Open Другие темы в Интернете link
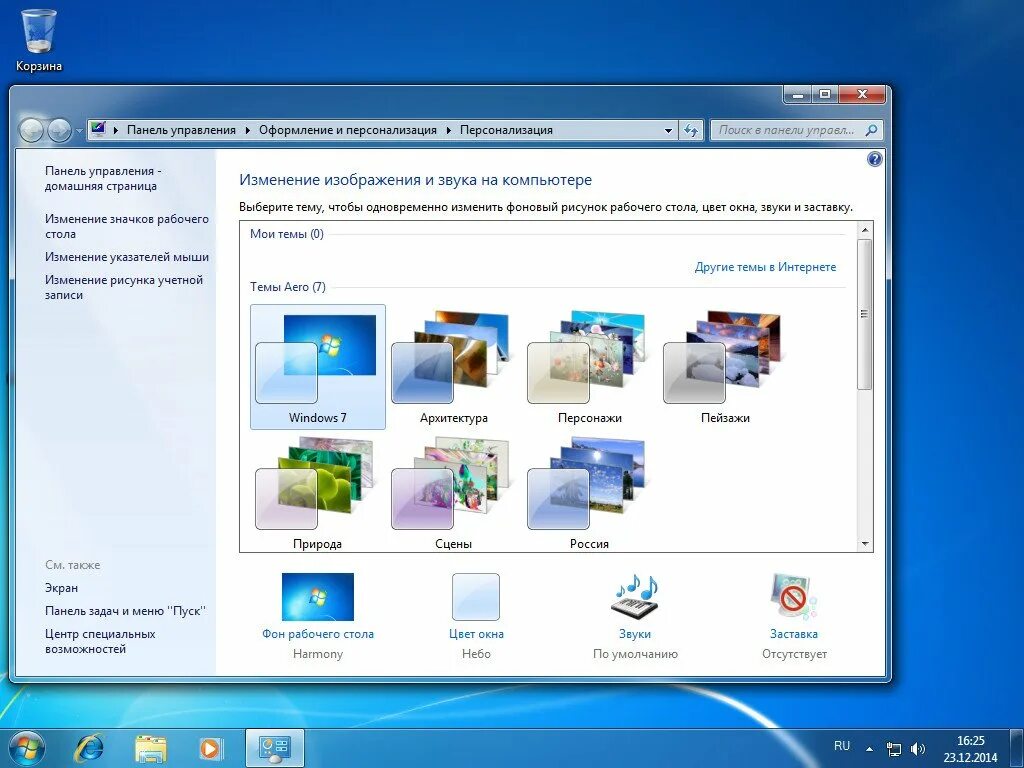Screen dimensions: 1024x768 [x=765, y=267]
